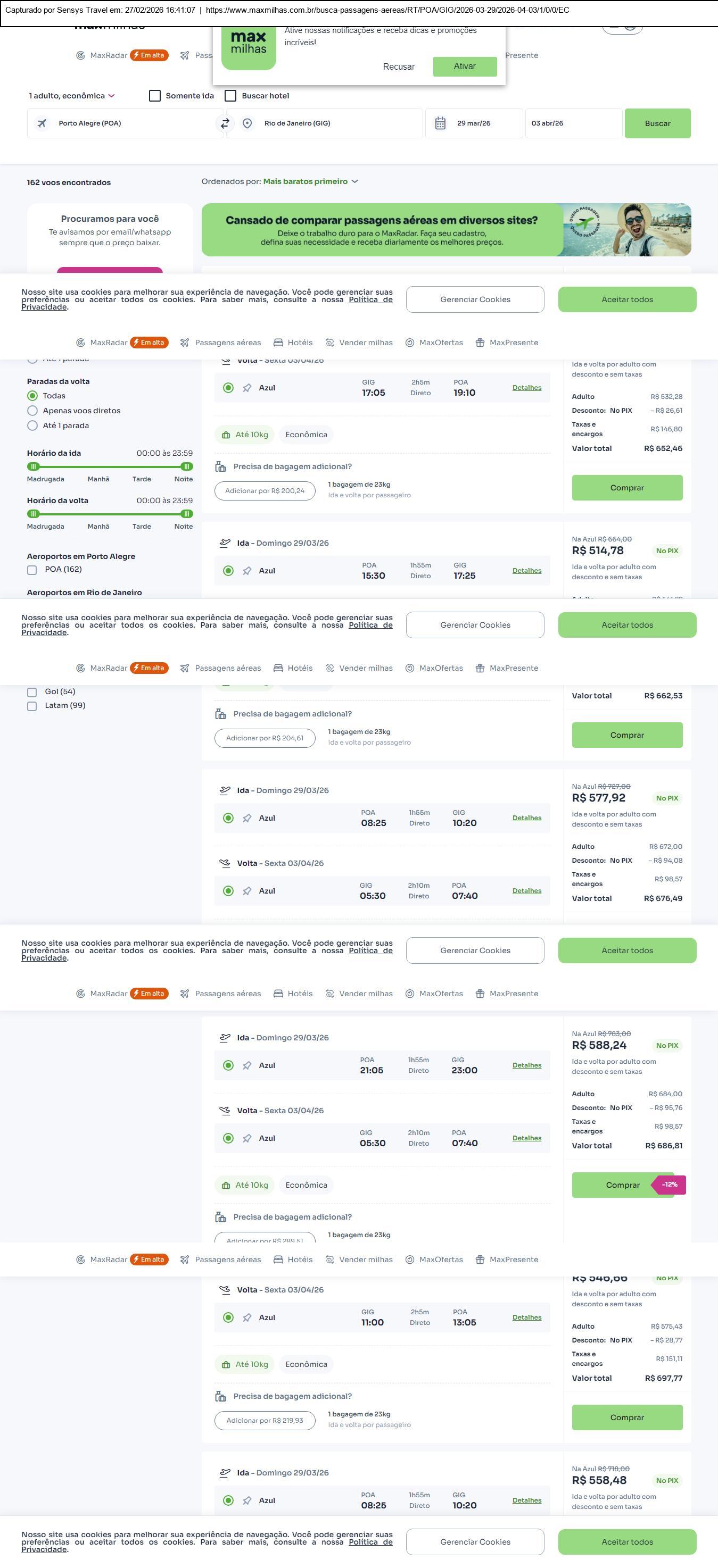
Task: Check the 'Somente ida' checkbox
Action: [x=155, y=96]
